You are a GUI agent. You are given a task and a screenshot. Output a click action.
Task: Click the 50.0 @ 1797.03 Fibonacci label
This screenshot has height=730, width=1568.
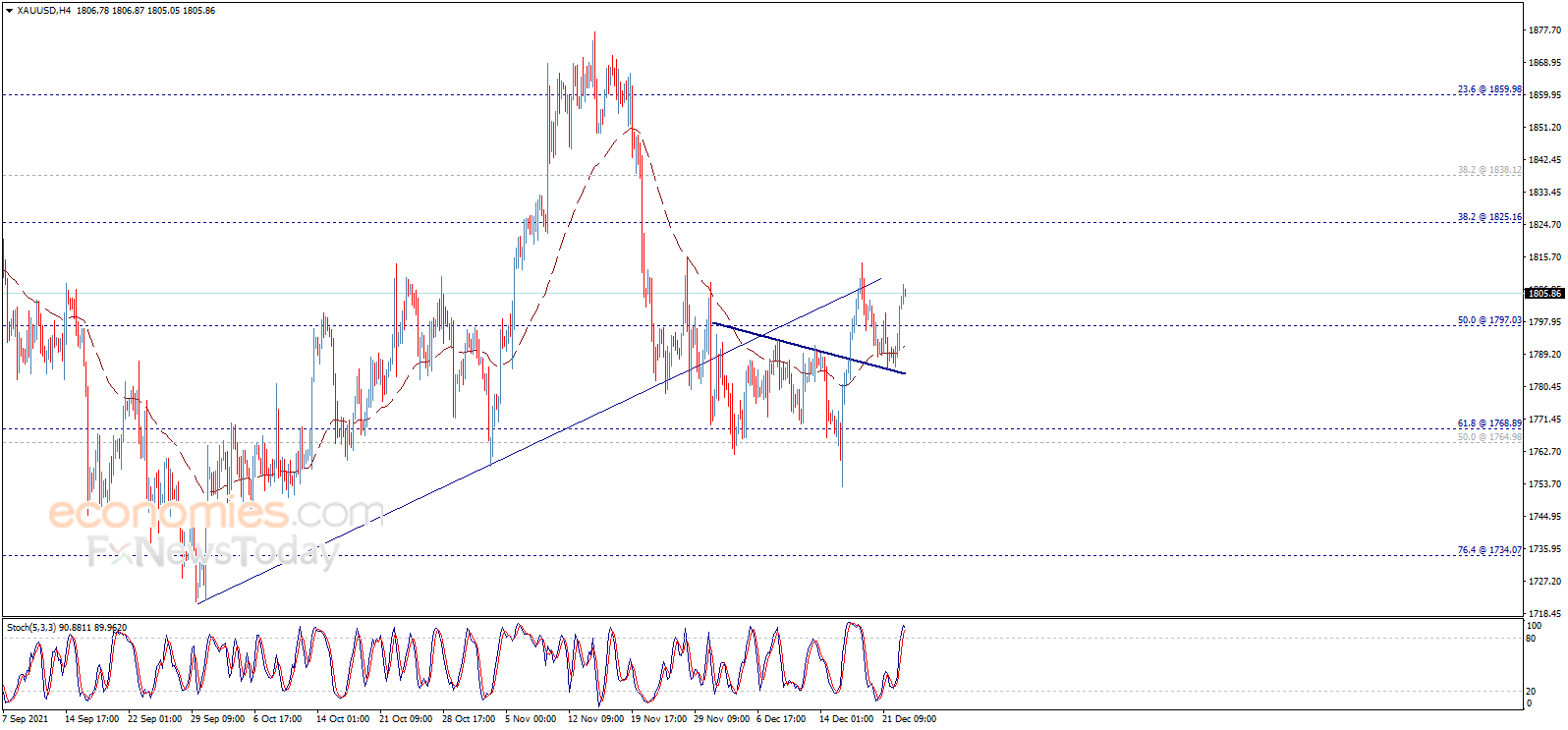(x=1488, y=320)
